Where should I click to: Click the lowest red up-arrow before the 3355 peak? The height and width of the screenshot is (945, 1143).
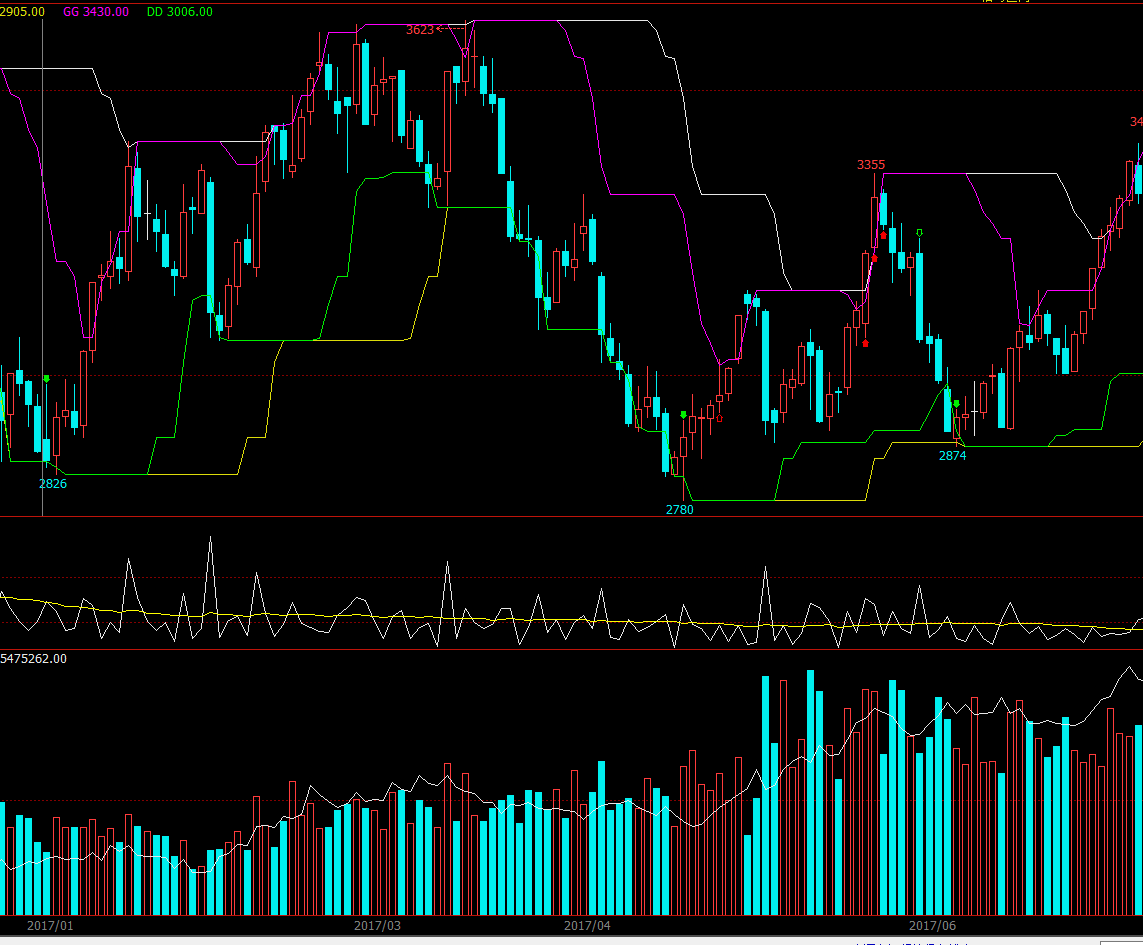[865, 343]
